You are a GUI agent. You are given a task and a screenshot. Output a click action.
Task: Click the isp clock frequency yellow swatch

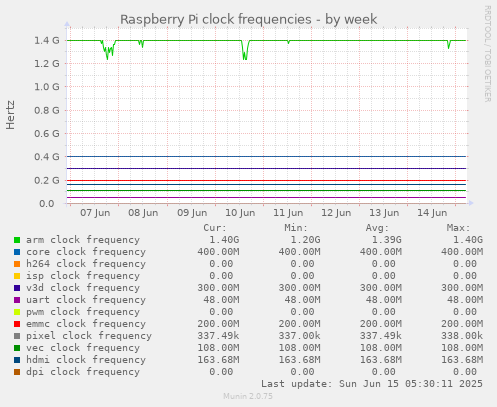click(17, 276)
